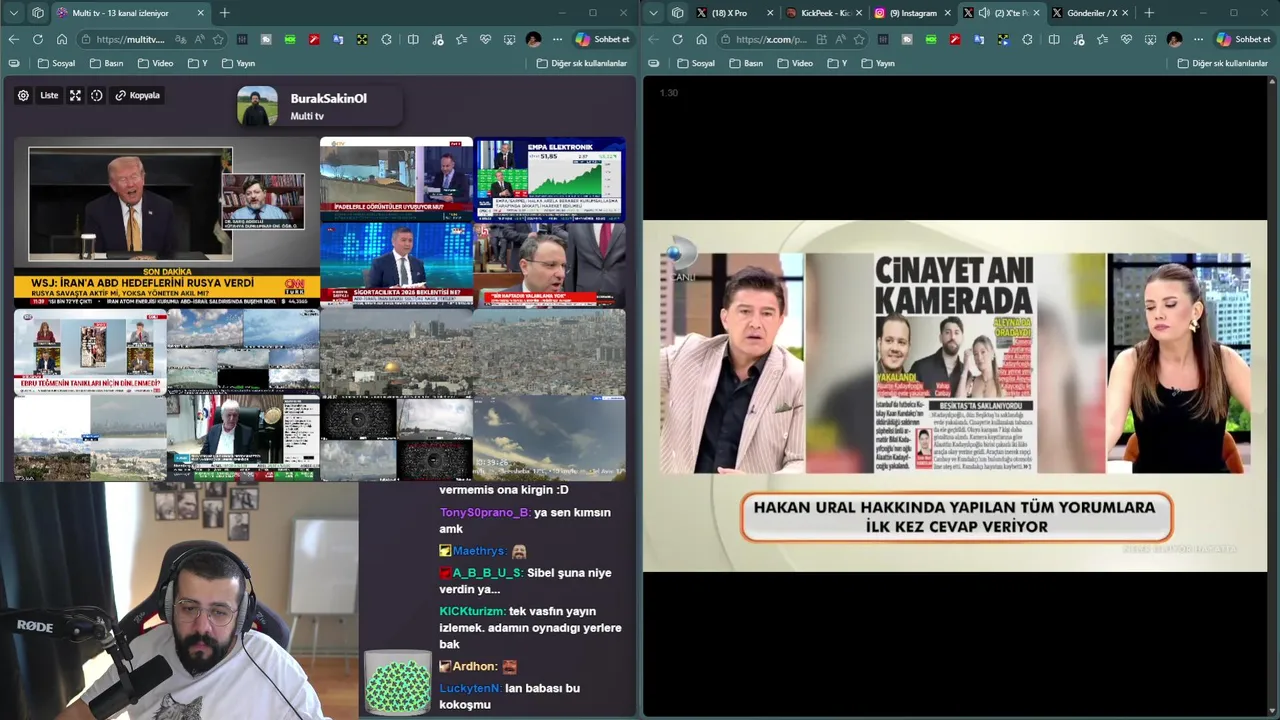Reload the Multi tv page
This screenshot has width=1280, height=720.
(x=37, y=39)
